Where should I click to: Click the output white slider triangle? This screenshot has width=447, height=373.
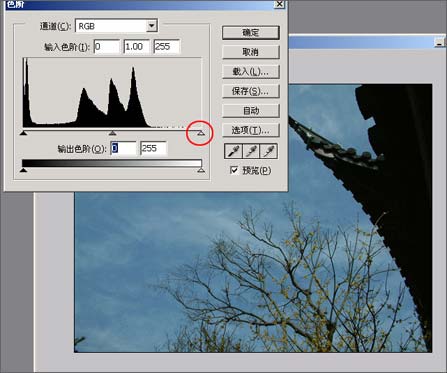(201, 170)
